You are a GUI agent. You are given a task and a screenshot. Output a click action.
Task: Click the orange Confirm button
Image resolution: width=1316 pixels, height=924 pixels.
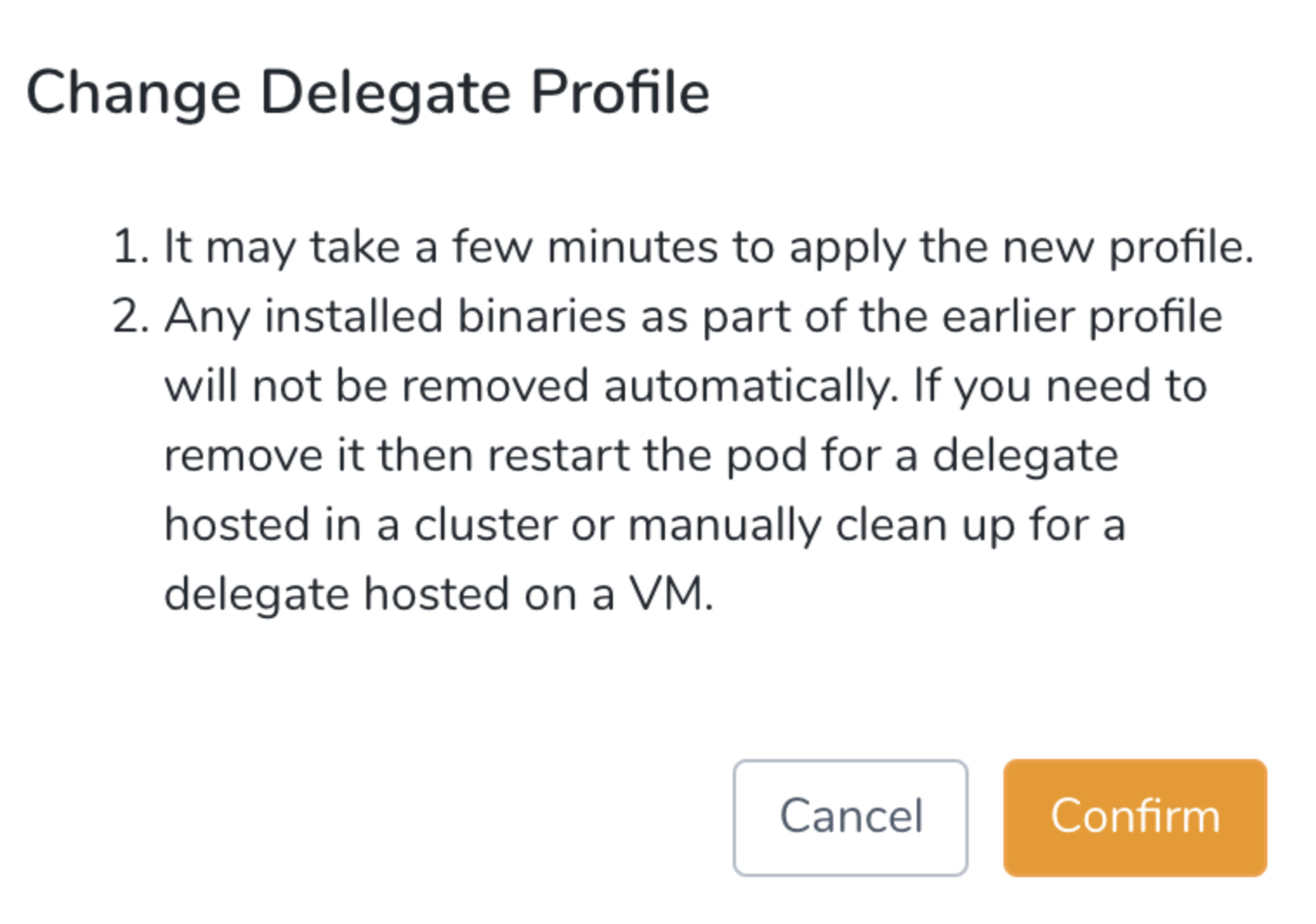pos(1135,817)
